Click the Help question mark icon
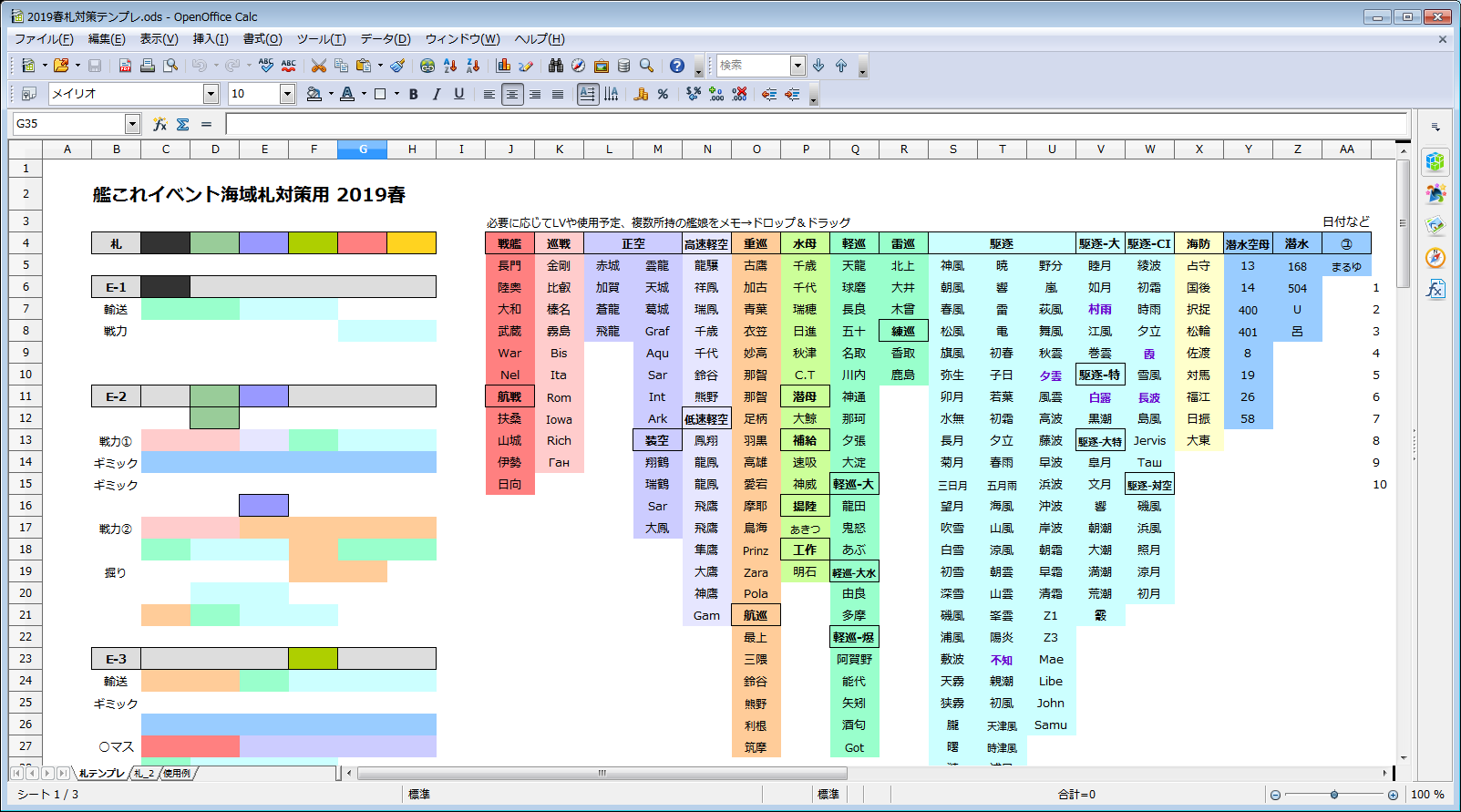The height and width of the screenshot is (812, 1461). coord(677,66)
